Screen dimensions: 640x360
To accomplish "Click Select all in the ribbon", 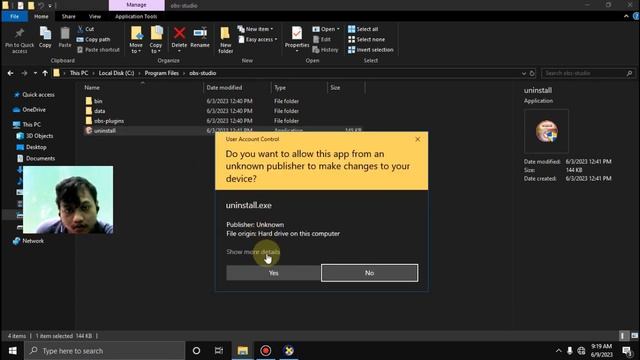I will pyautogui.click(x=363, y=29).
